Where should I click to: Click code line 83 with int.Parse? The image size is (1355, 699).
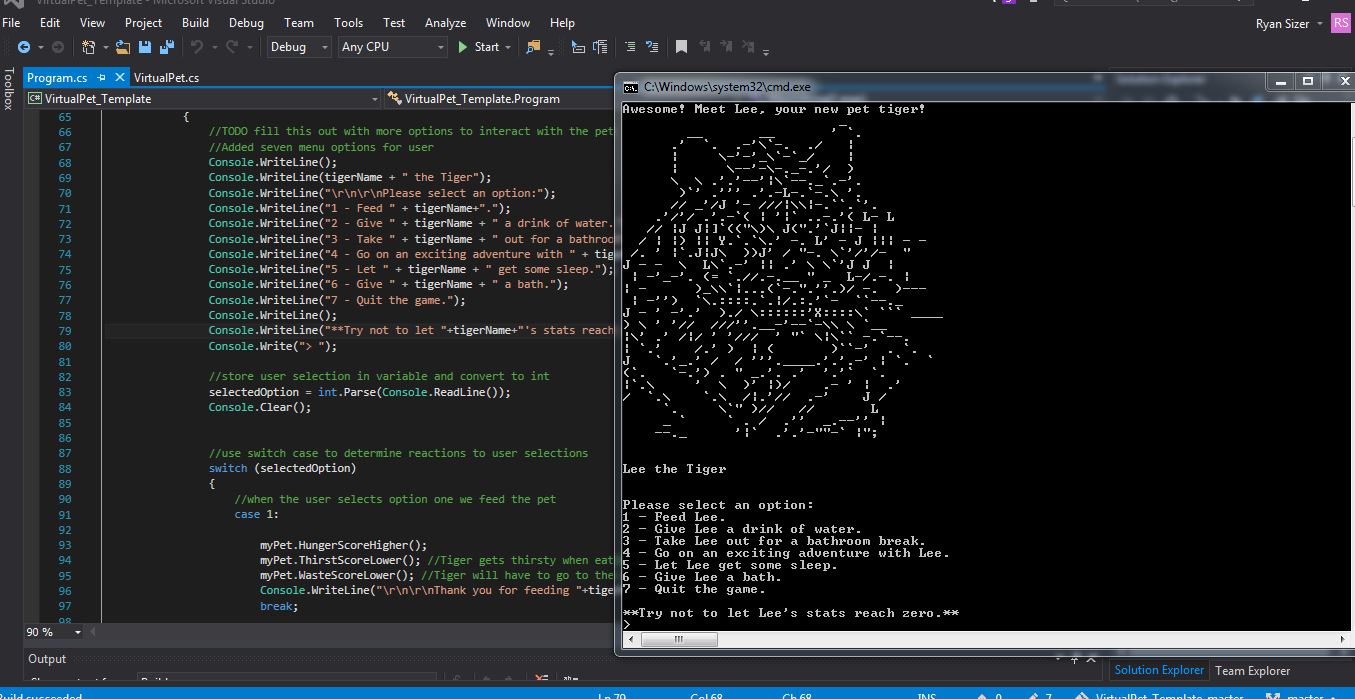tap(360, 392)
